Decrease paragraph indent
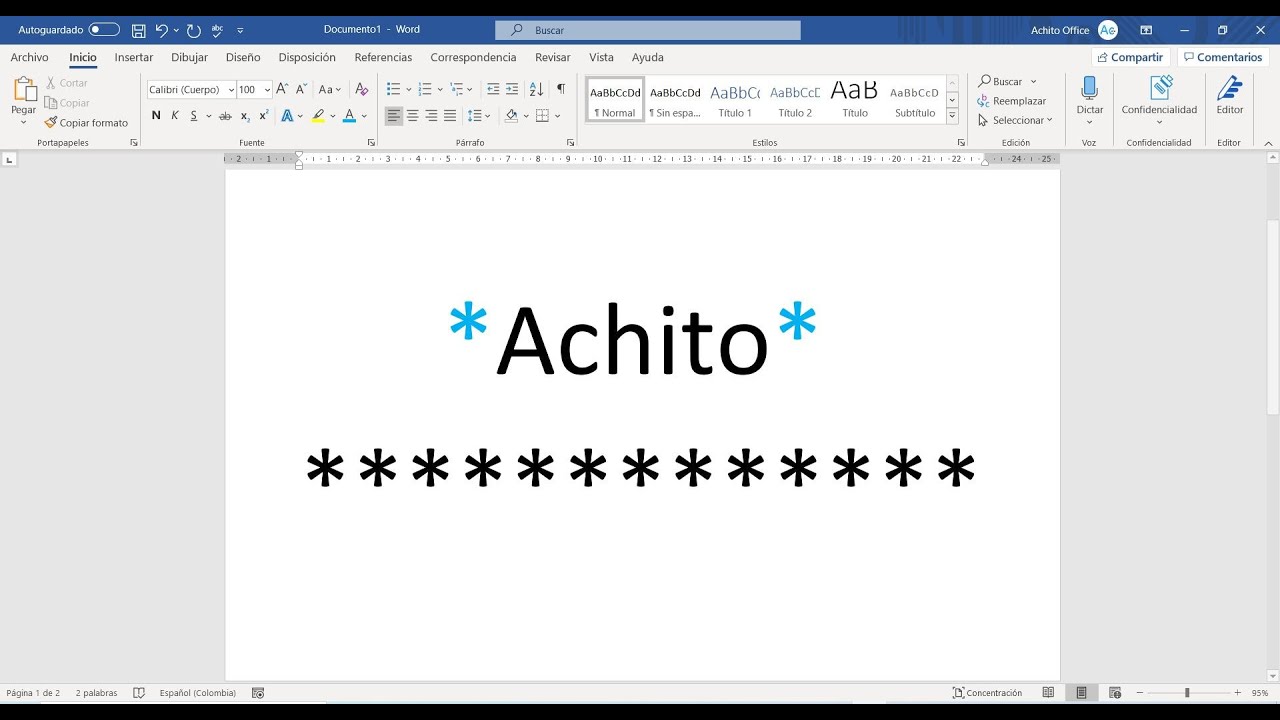Image resolution: width=1280 pixels, height=720 pixels. click(493, 89)
